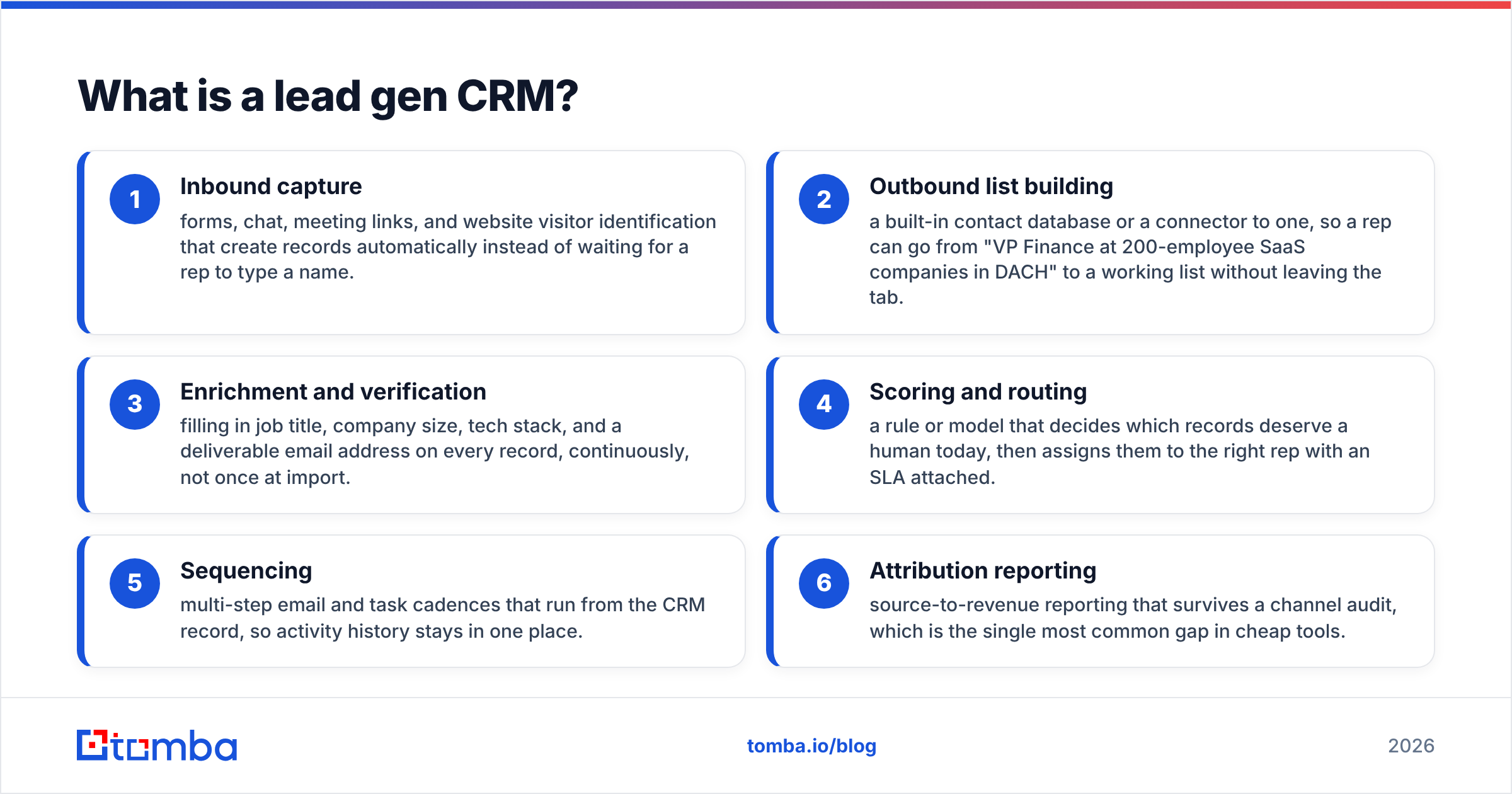
Task: Select the 'What is a lead gen CRM?' title
Action: tap(328, 96)
